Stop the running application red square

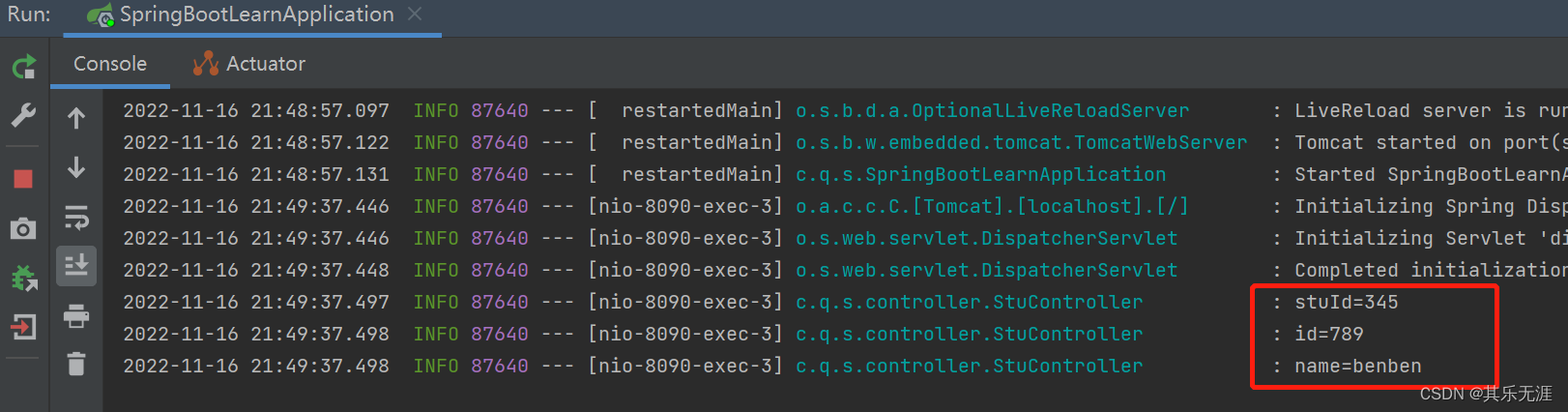click(23, 179)
